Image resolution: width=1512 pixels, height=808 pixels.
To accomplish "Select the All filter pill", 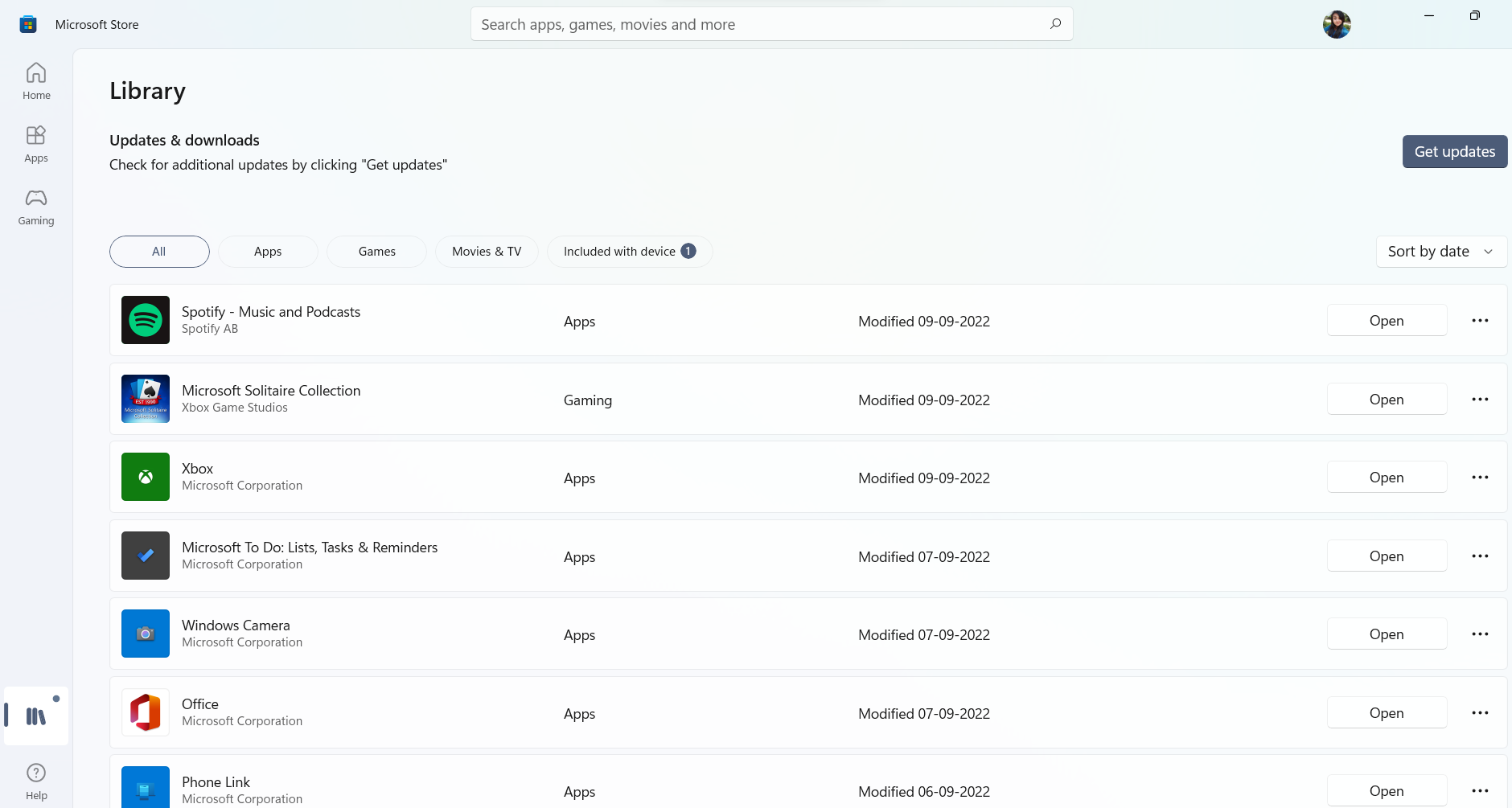I will (159, 252).
